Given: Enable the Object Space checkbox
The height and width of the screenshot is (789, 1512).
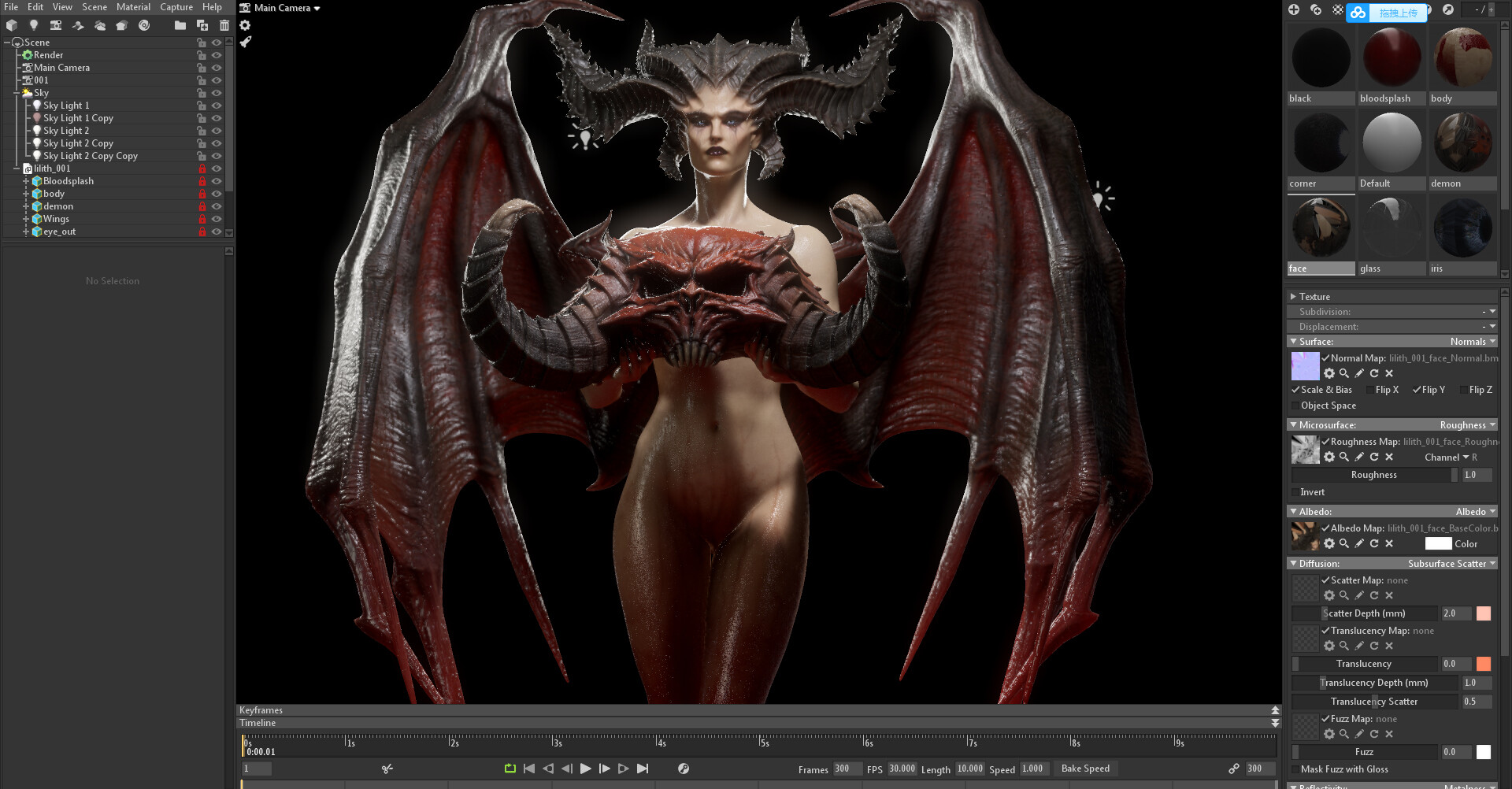Looking at the screenshot, I should pyautogui.click(x=1295, y=406).
